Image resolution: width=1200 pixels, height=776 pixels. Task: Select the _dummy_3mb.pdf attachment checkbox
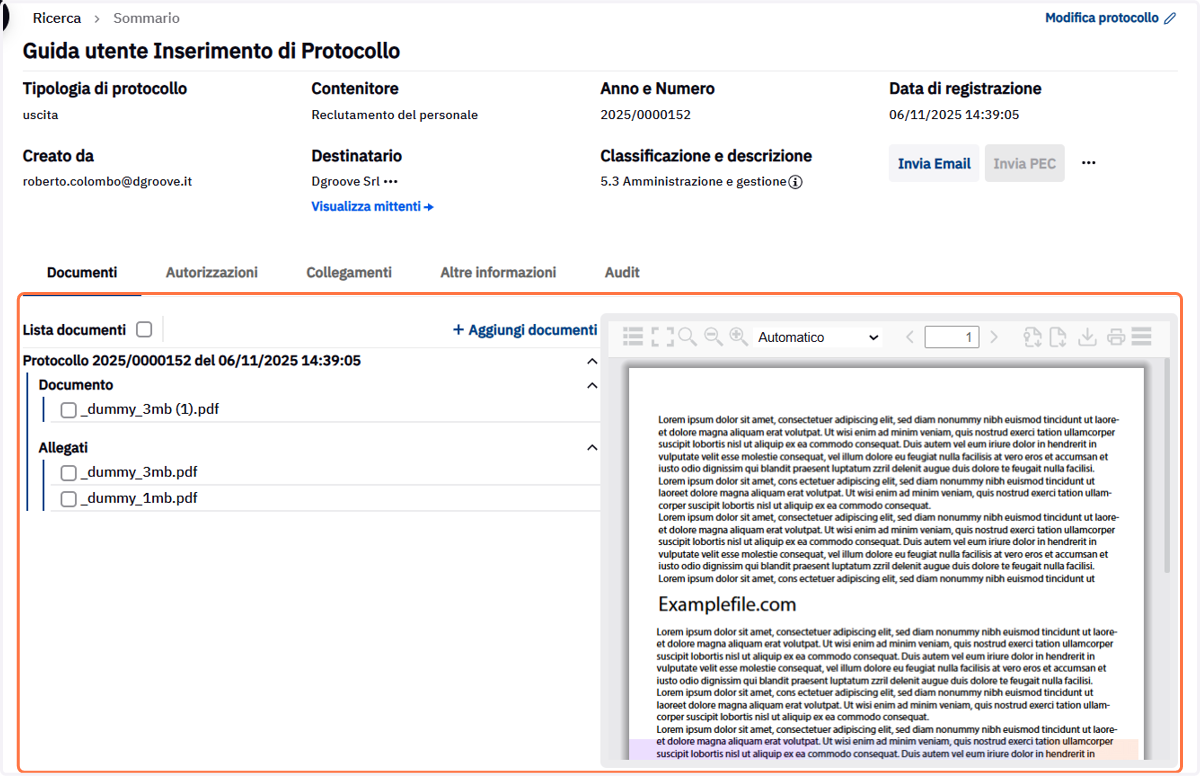[x=69, y=473]
